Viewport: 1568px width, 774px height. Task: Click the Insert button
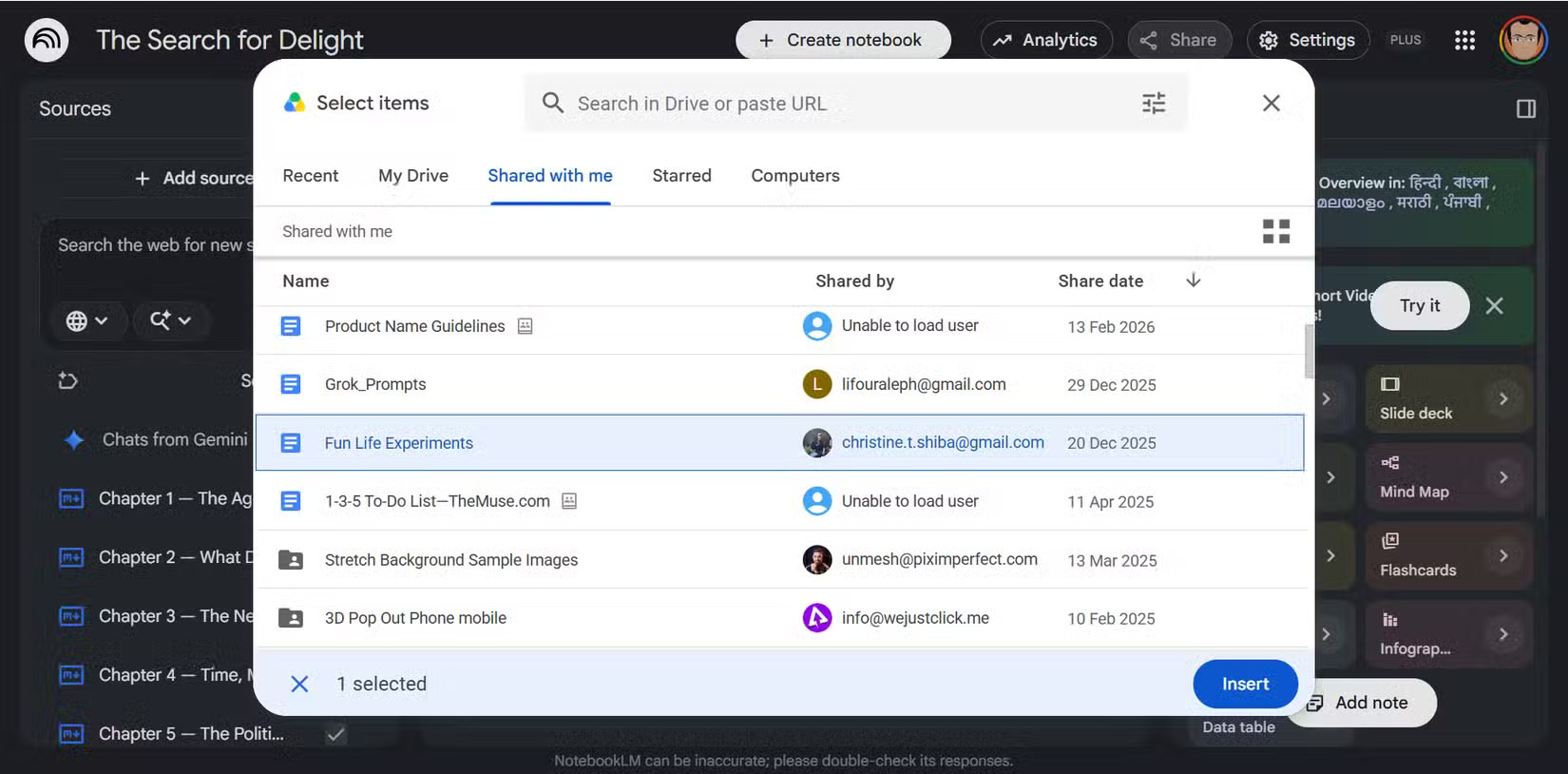[x=1245, y=684]
